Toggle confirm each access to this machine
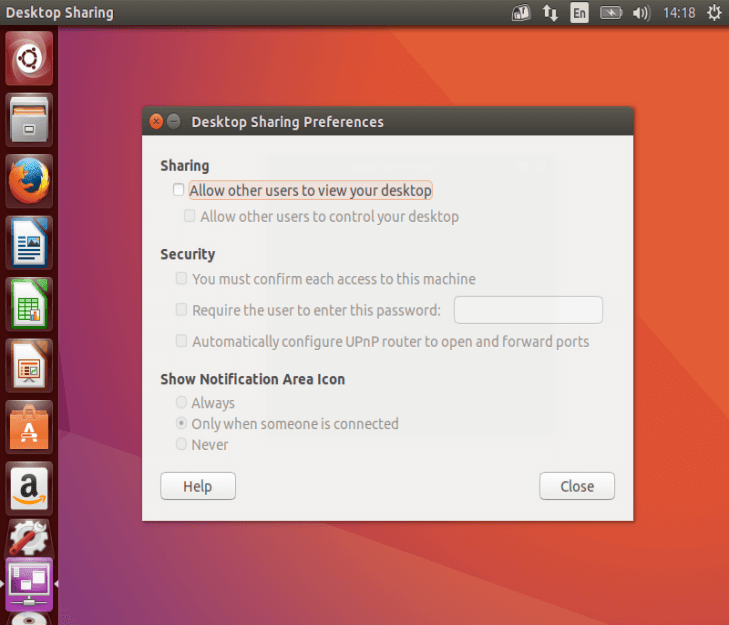 [182, 279]
